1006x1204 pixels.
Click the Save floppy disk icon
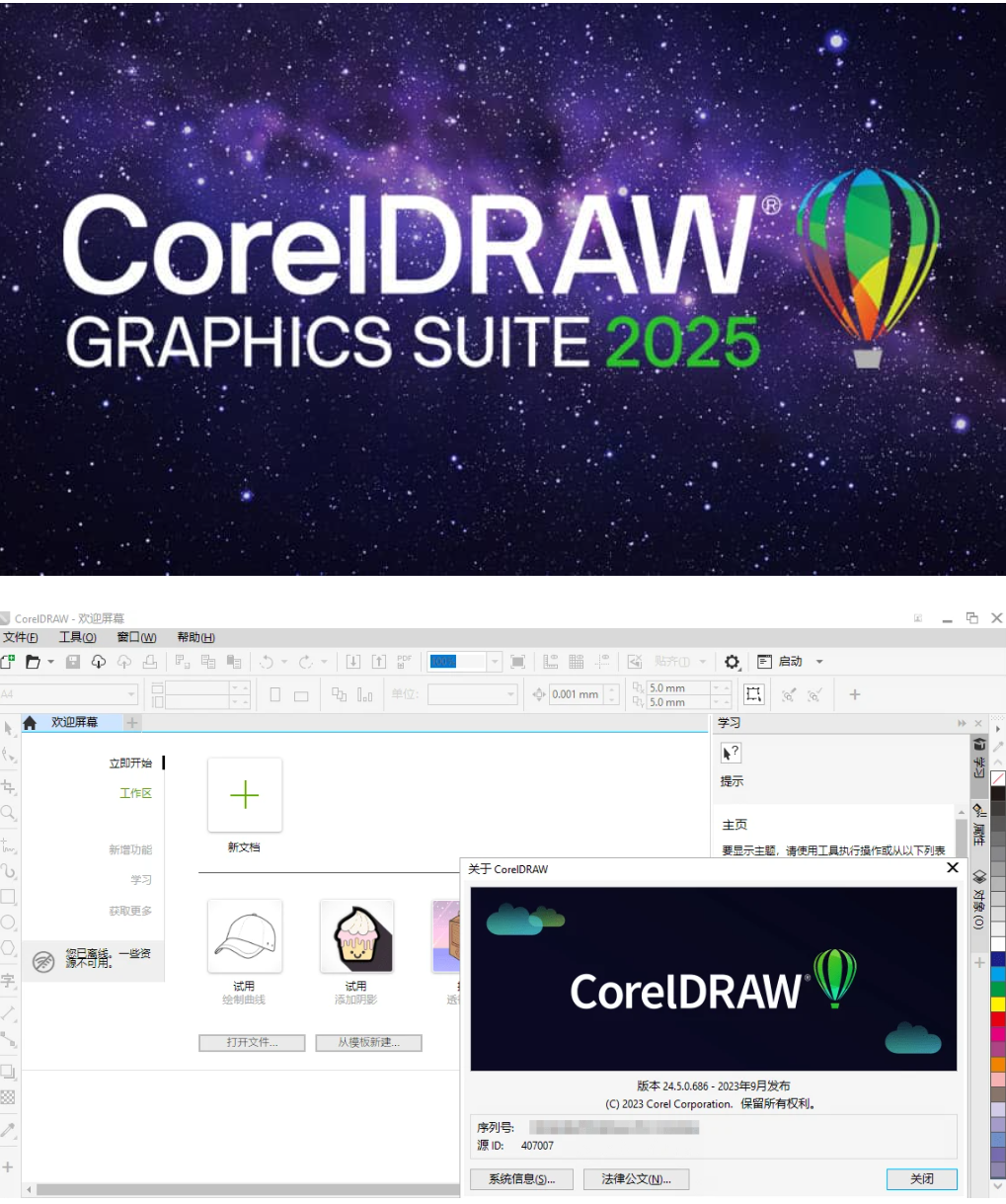(x=72, y=662)
